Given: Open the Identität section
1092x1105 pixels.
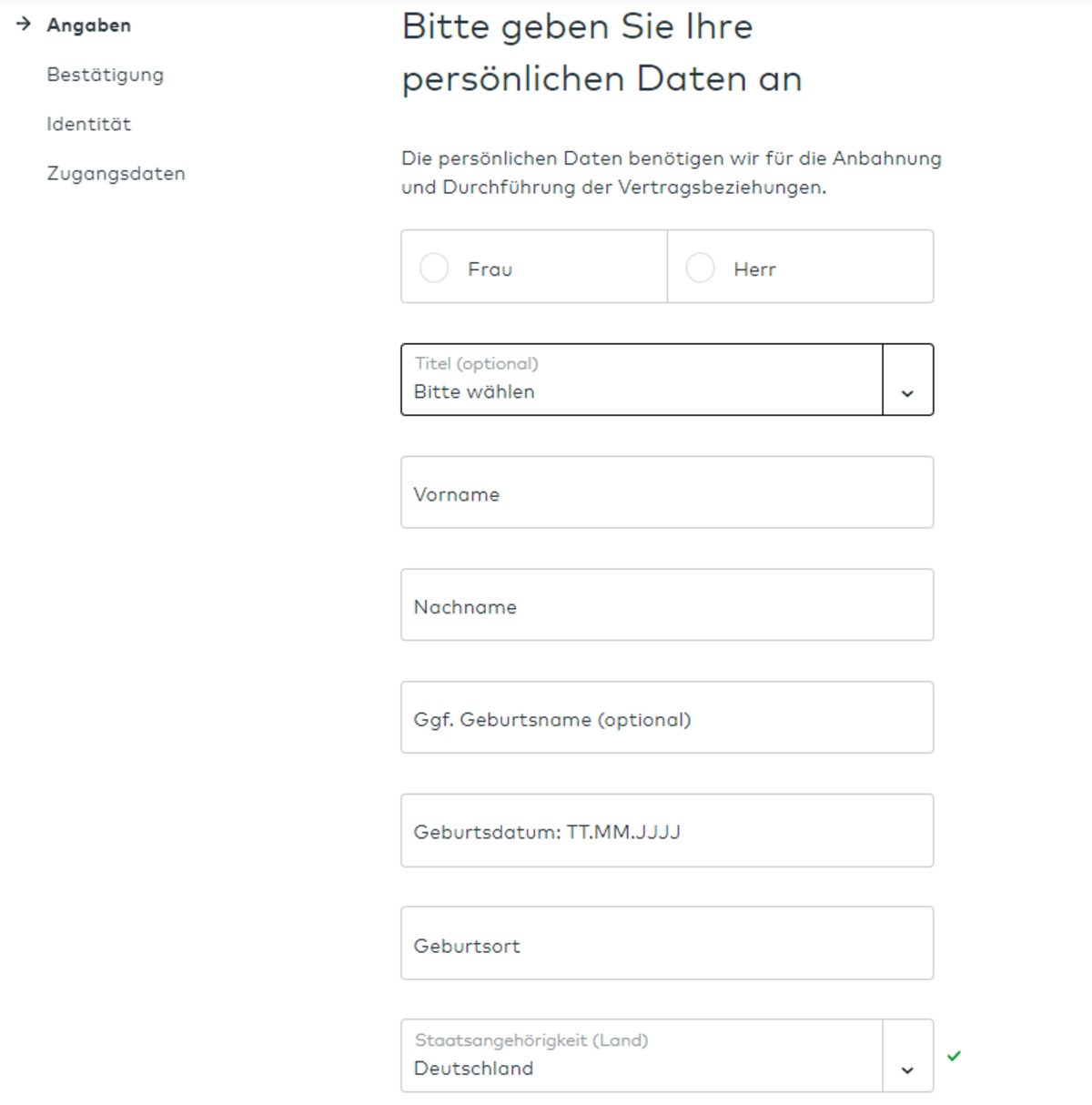Looking at the screenshot, I should 89,124.
